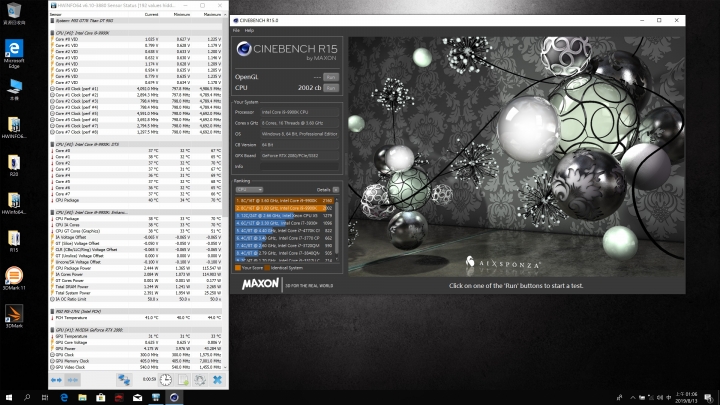
Task: Select ranking entry 3 Xeon 1279
Action: [284, 216]
